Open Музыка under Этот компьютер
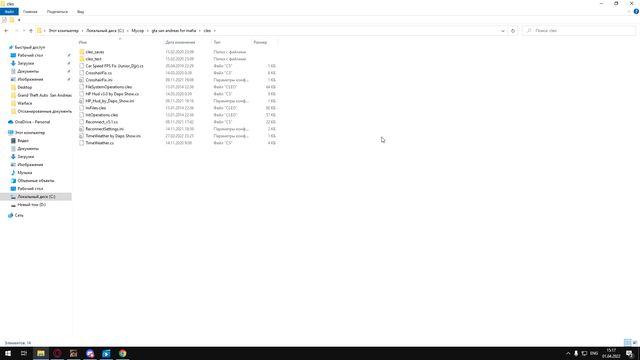This screenshot has width=640, height=360. pos(24,173)
